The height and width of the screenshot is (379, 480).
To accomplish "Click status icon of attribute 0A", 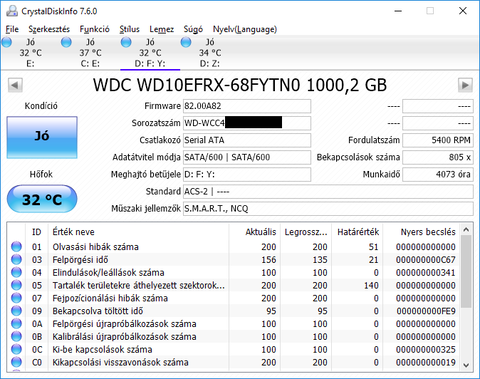I will [16, 324].
